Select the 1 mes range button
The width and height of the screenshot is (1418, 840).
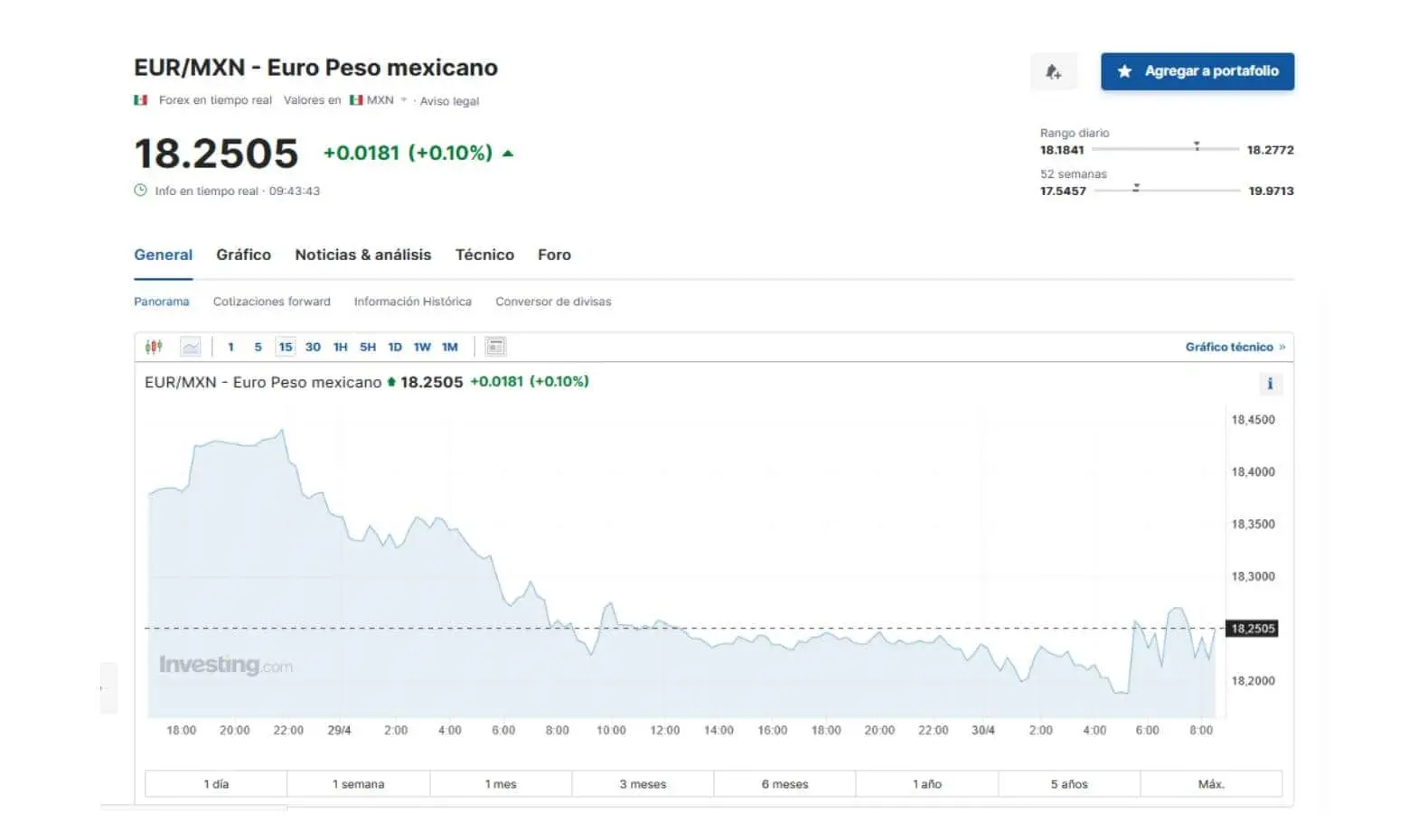[501, 784]
